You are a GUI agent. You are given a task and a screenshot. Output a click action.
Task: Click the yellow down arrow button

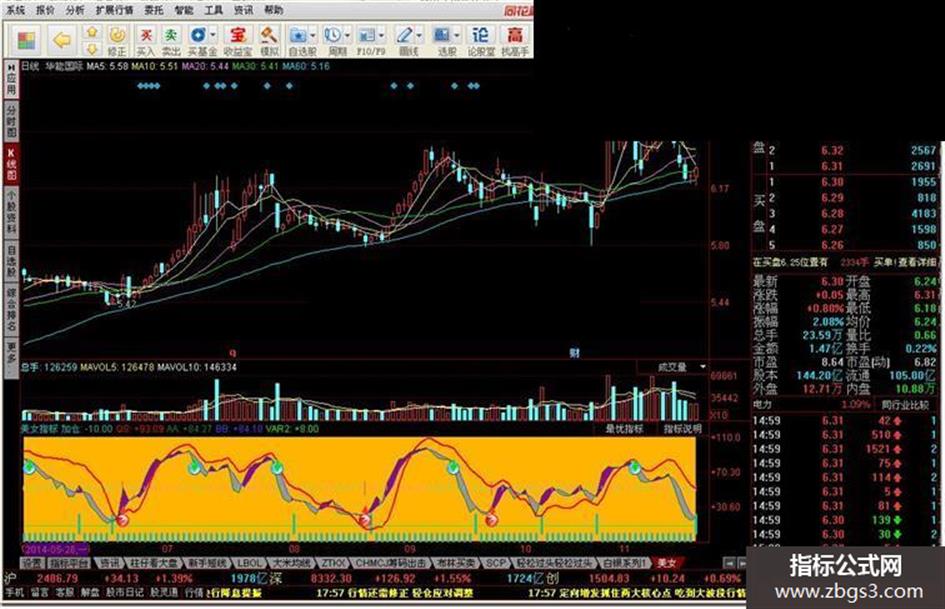pos(91,48)
